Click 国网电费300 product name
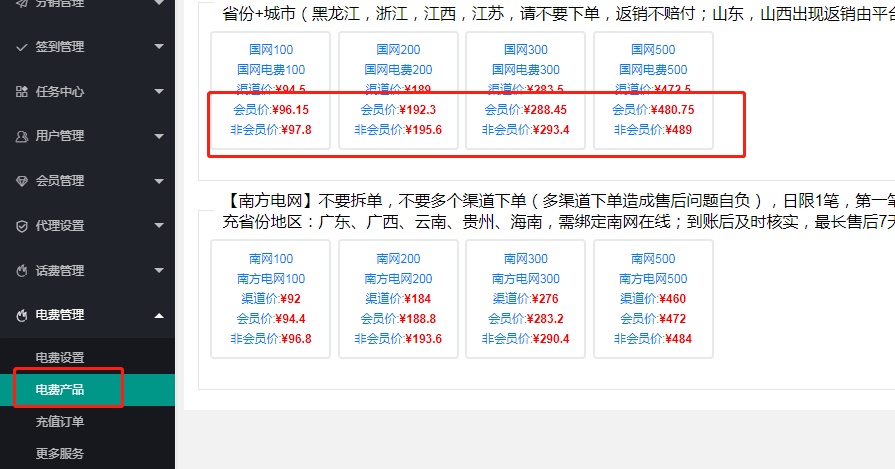Image resolution: width=895 pixels, height=469 pixels. (526, 70)
